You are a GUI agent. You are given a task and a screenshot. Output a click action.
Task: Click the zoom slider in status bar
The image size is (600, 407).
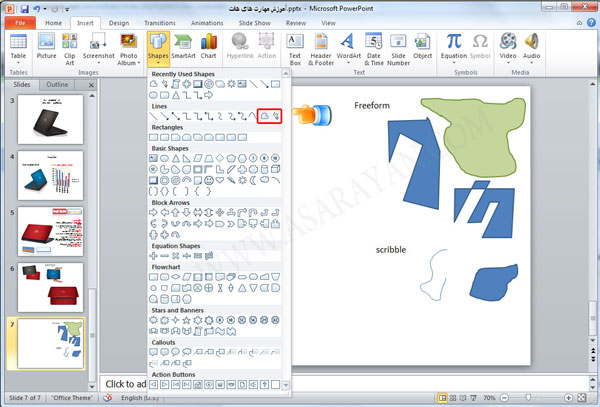527,399
